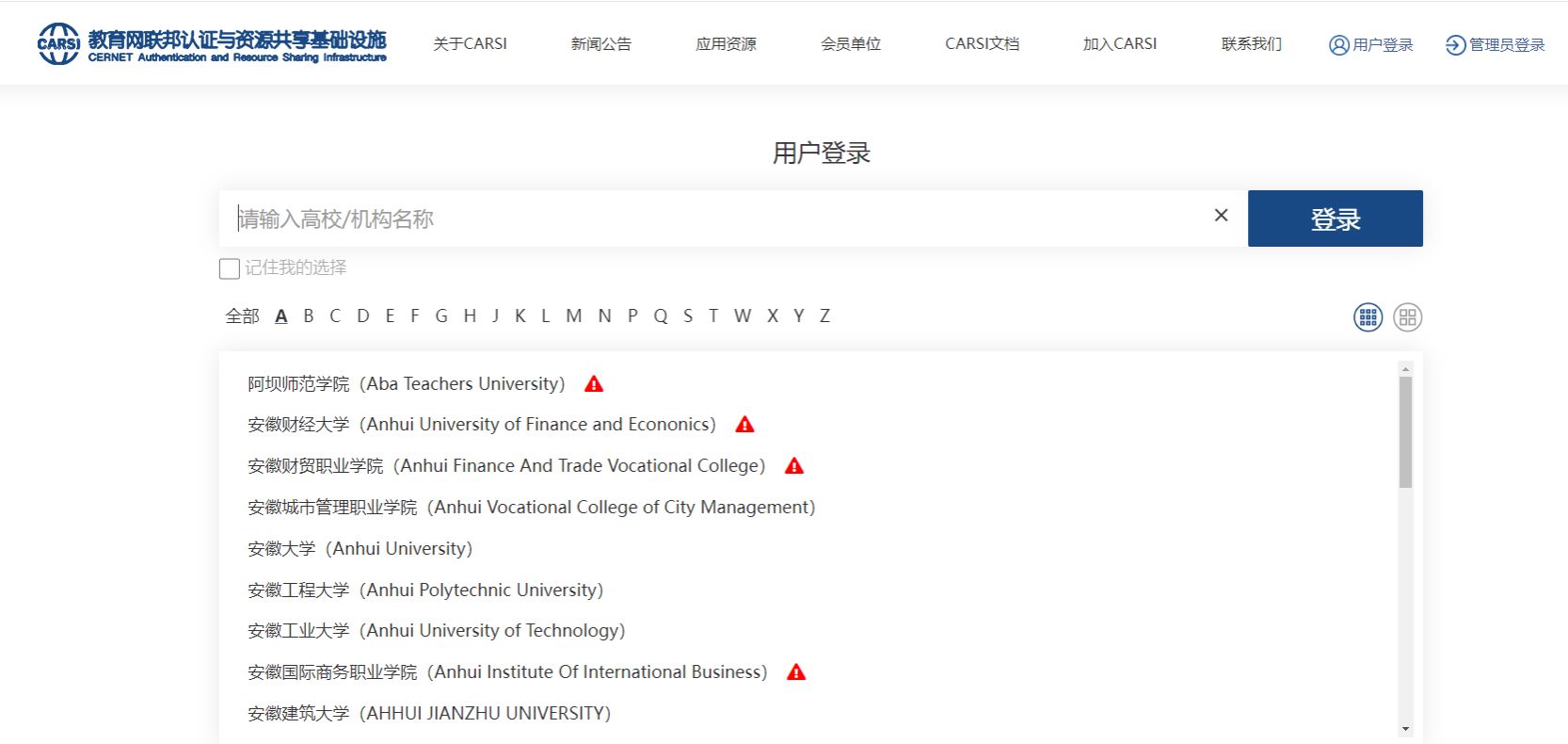Select Anhui University from the list
The height and width of the screenshot is (744, 1568).
coord(360,549)
